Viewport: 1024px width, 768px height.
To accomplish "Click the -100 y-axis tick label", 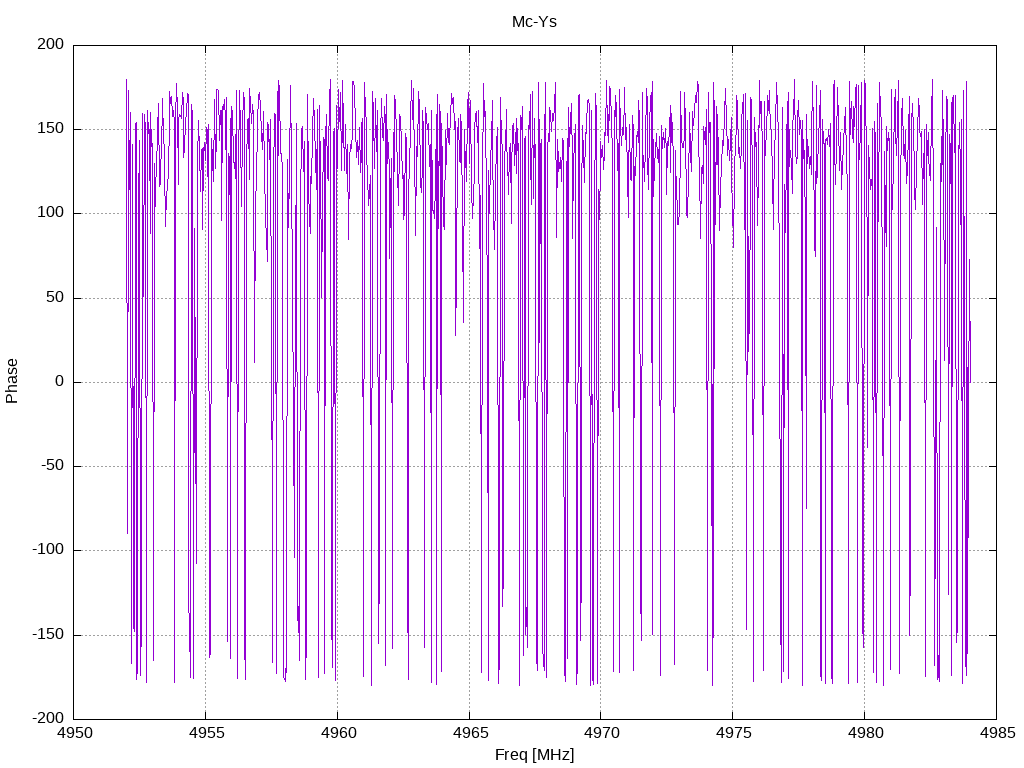I will pos(48,550).
